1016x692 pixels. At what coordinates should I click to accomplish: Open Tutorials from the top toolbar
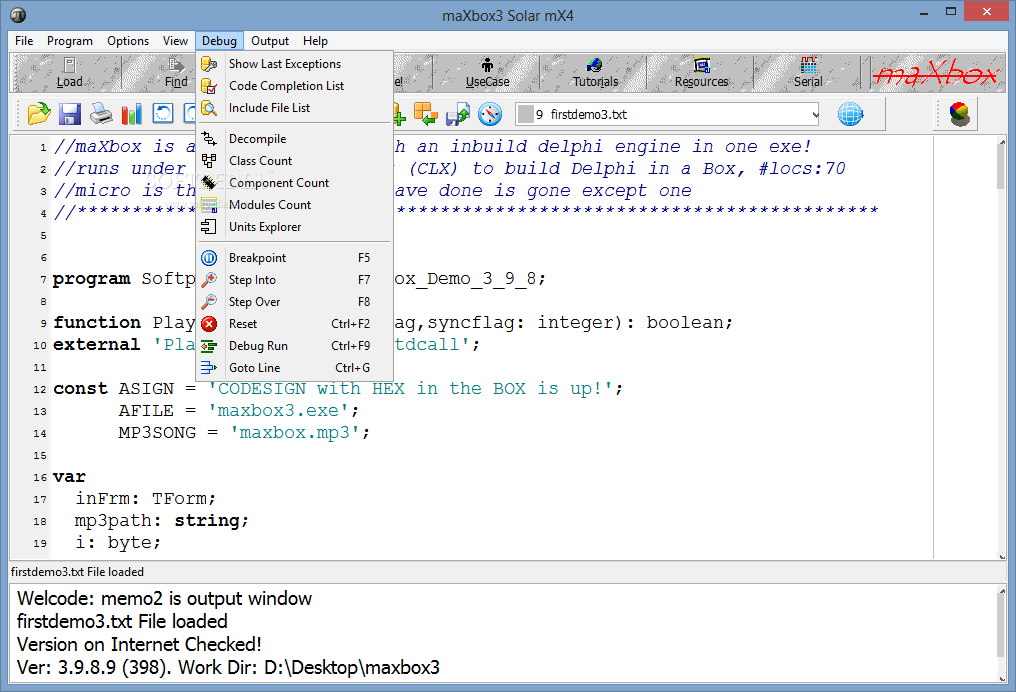click(x=595, y=73)
